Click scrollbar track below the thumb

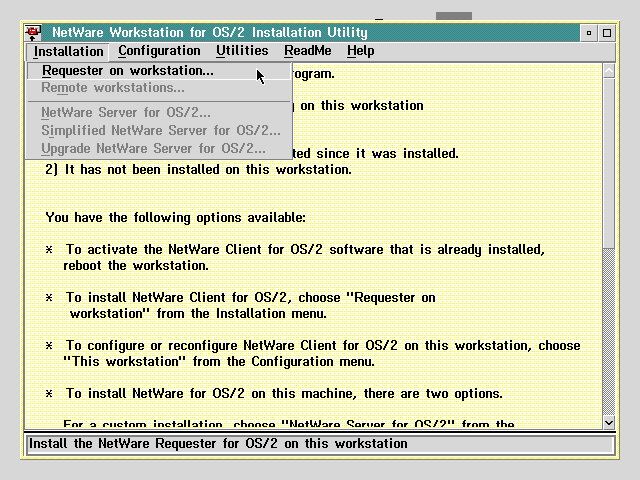tap(609, 331)
